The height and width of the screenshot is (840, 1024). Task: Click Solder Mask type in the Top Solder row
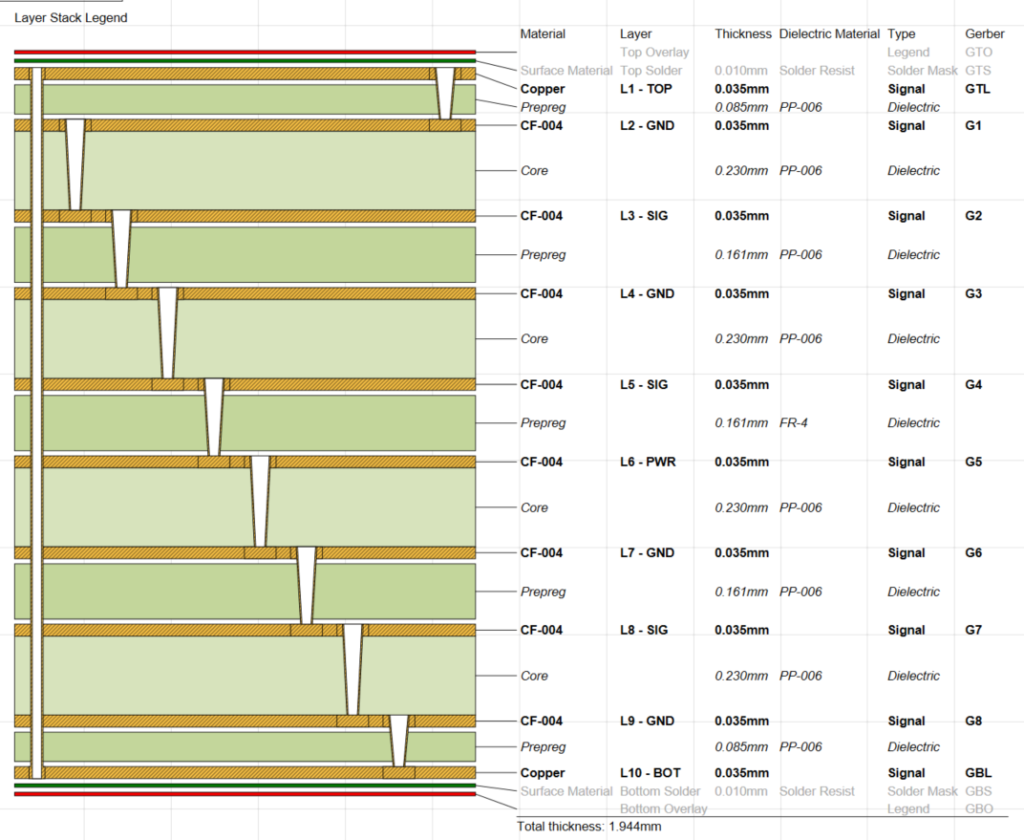pos(921,71)
